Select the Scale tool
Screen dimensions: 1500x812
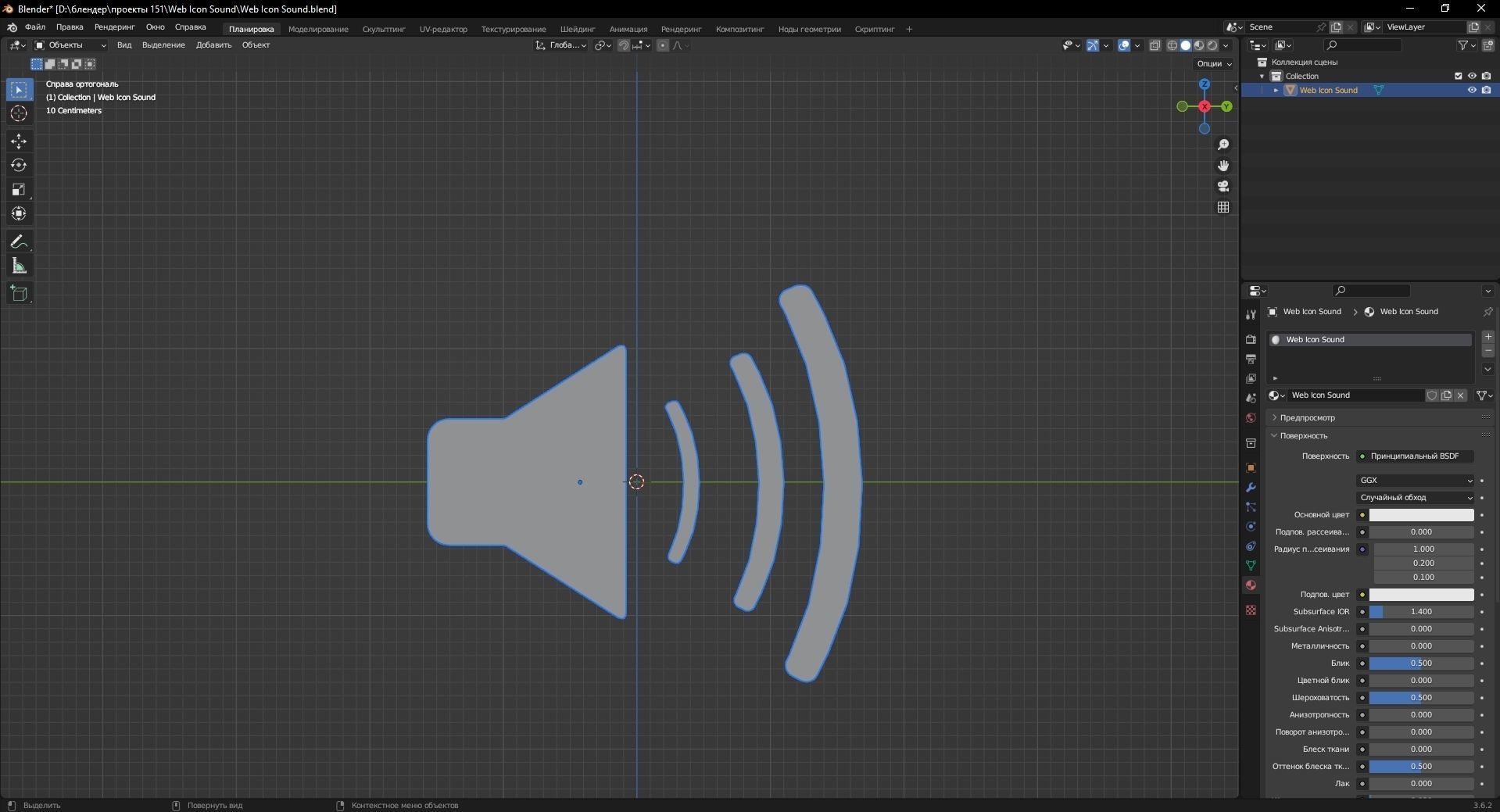coord(19,190)
